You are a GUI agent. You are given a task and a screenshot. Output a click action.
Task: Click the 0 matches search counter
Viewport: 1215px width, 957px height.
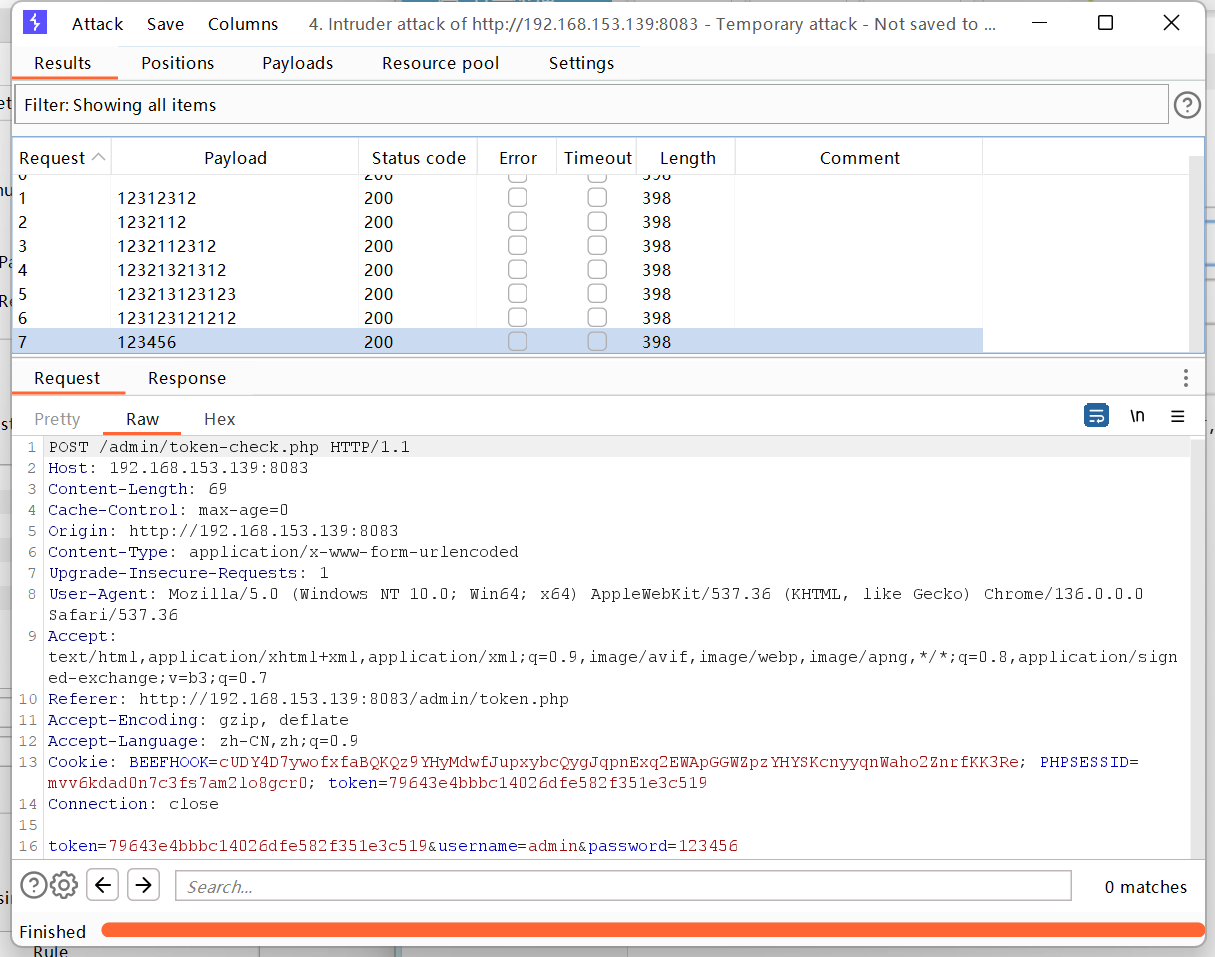[x=1146, y=887]
